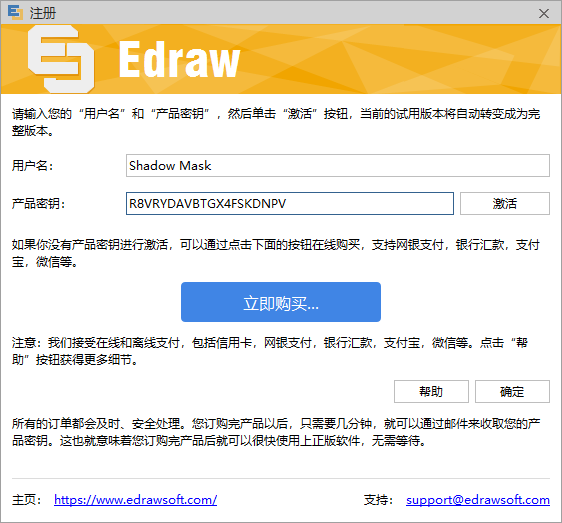Click the 主页: label near the bottom
562x523 pixels.
point(27,500)
